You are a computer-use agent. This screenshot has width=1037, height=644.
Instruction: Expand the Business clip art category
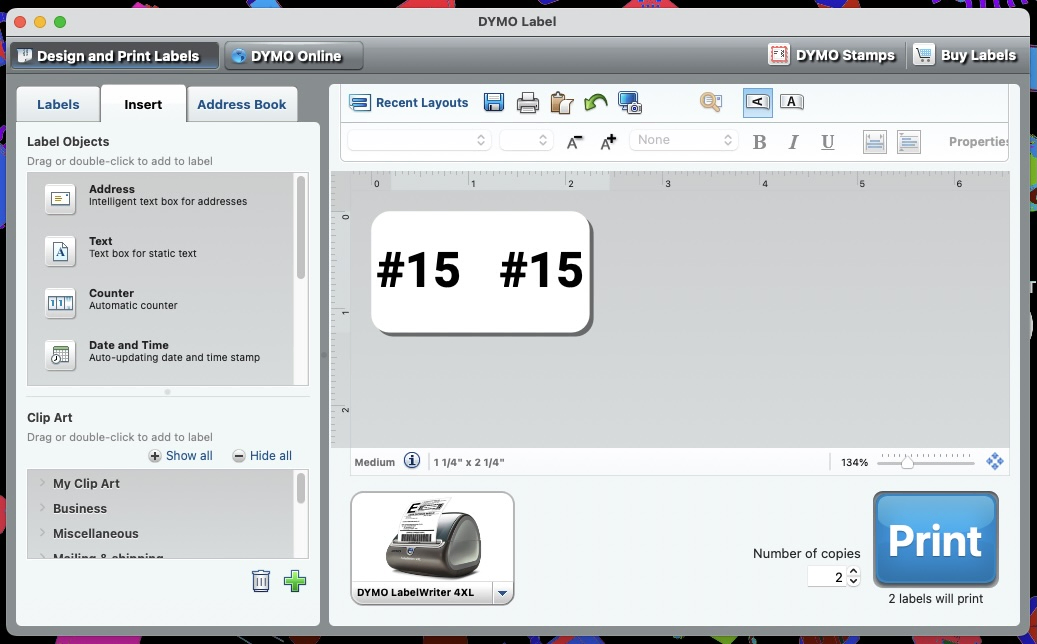[x=43, y=508]
